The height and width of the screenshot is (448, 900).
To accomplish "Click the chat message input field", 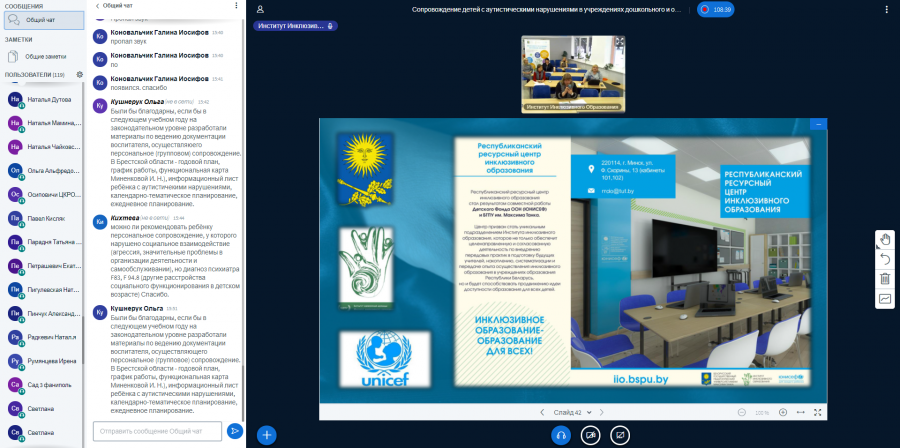I will tap(157, 431).
